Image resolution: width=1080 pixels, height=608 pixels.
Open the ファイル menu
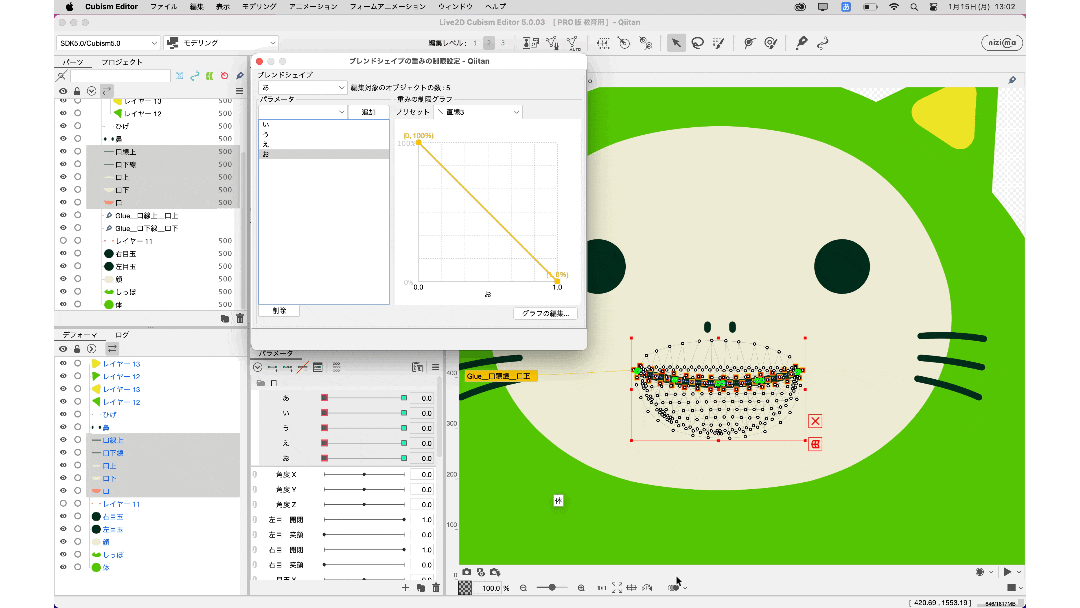pyautogui.click(x=163, y=6)
